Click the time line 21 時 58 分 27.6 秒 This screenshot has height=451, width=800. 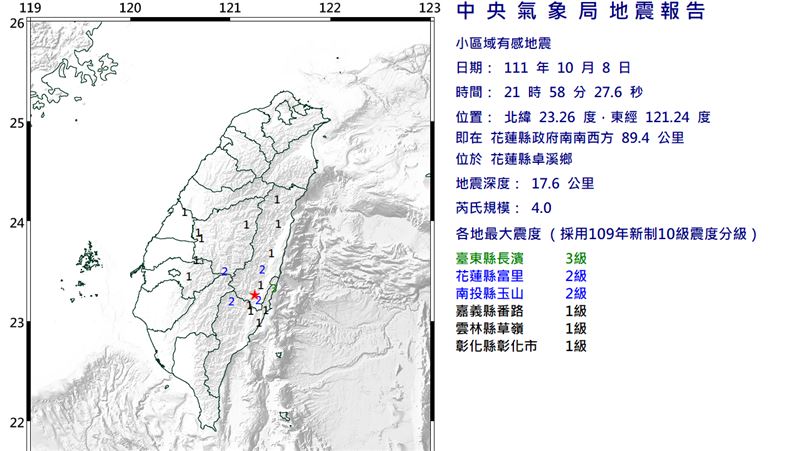pos(549,92)
